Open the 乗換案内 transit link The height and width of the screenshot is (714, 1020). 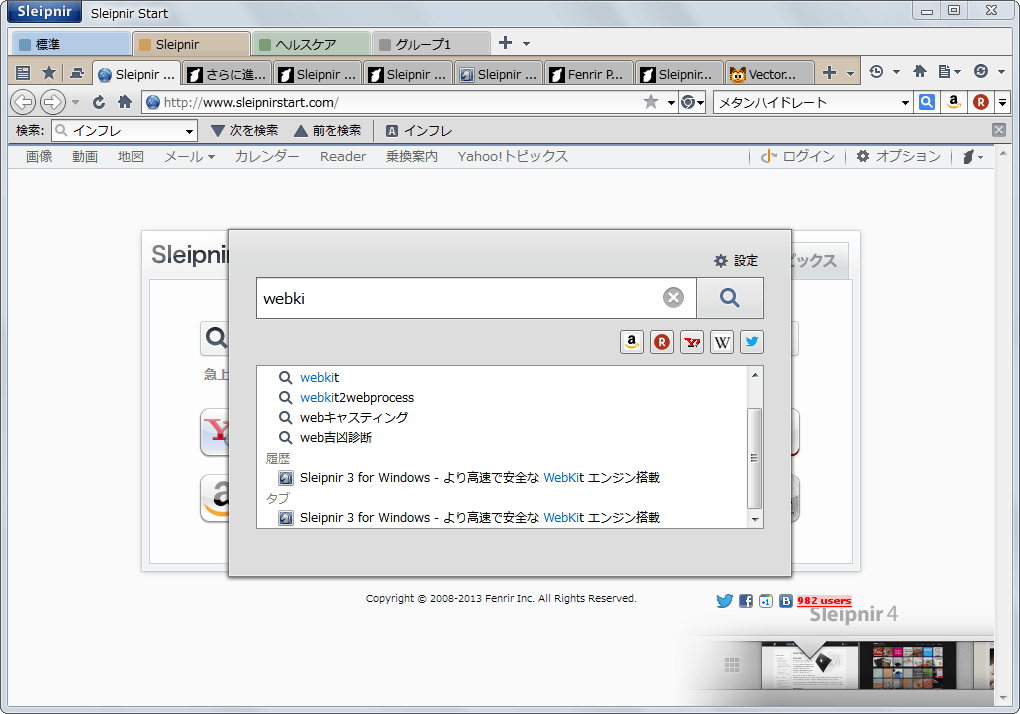click(412, 157)
